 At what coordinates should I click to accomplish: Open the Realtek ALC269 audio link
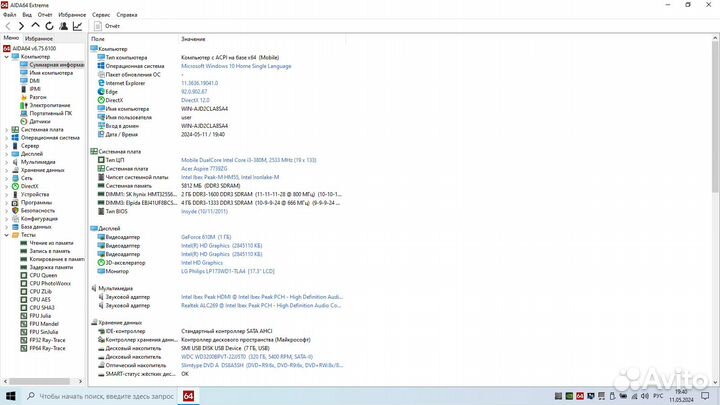pos(261,305)
